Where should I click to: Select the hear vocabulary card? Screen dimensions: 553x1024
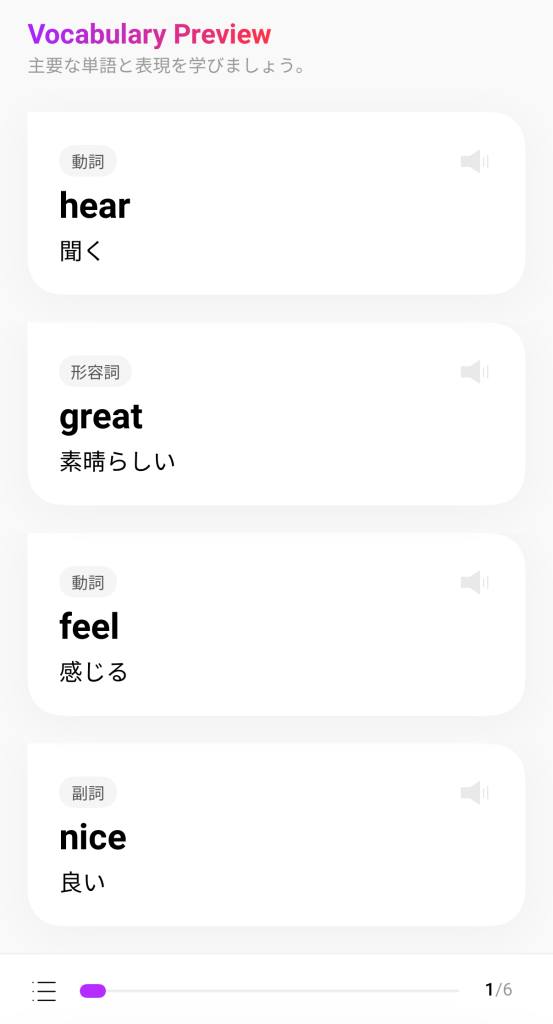[x=276, y=203]
